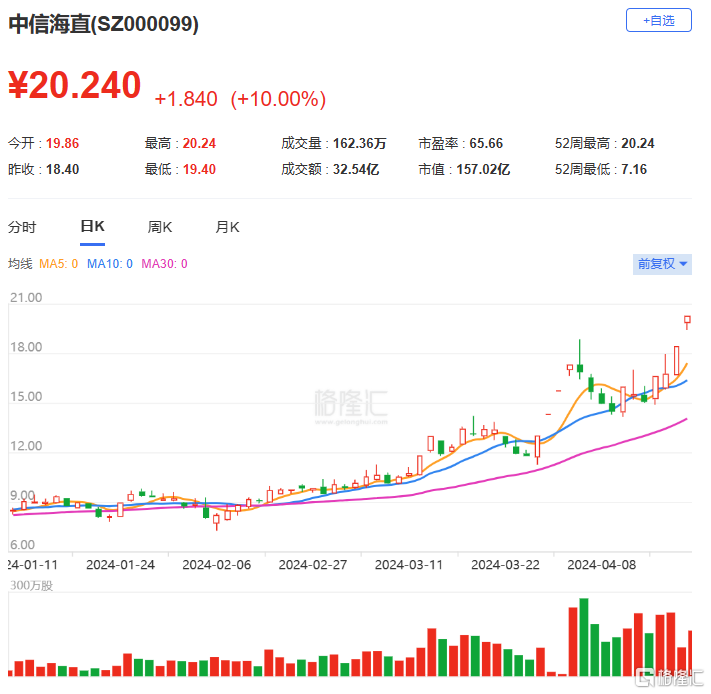Click the 成交量 value 162.36万
The image size is (711, 694).
point(360,143)
